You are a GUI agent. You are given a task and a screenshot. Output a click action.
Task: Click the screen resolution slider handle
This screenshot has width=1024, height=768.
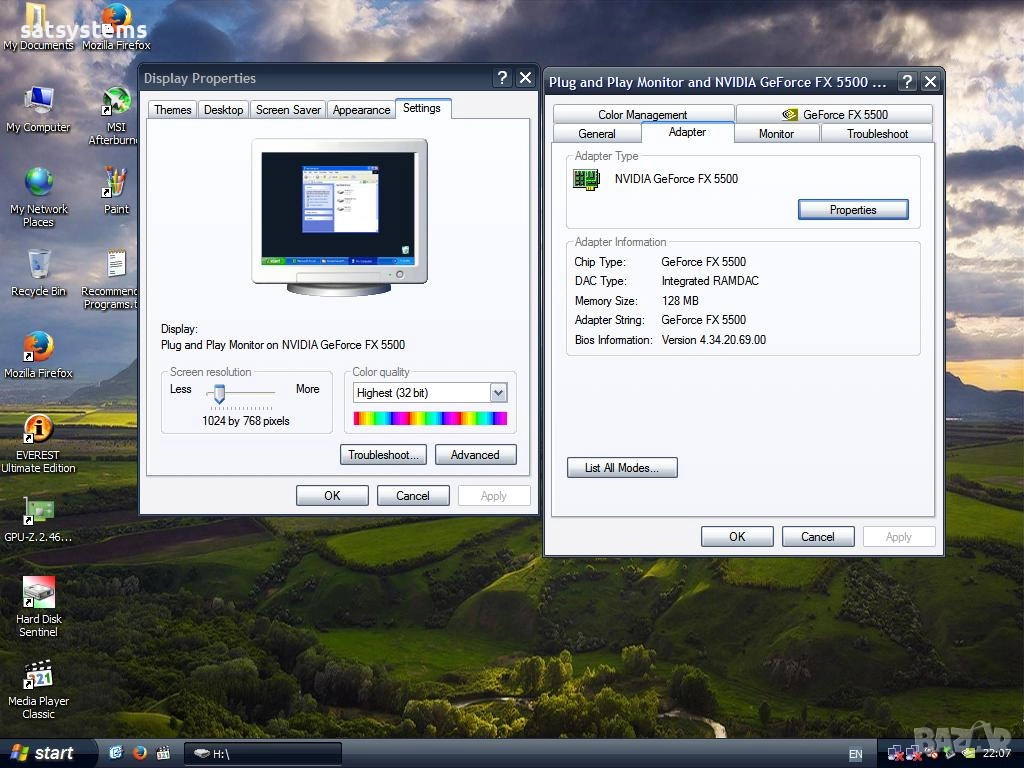point(219,394)
